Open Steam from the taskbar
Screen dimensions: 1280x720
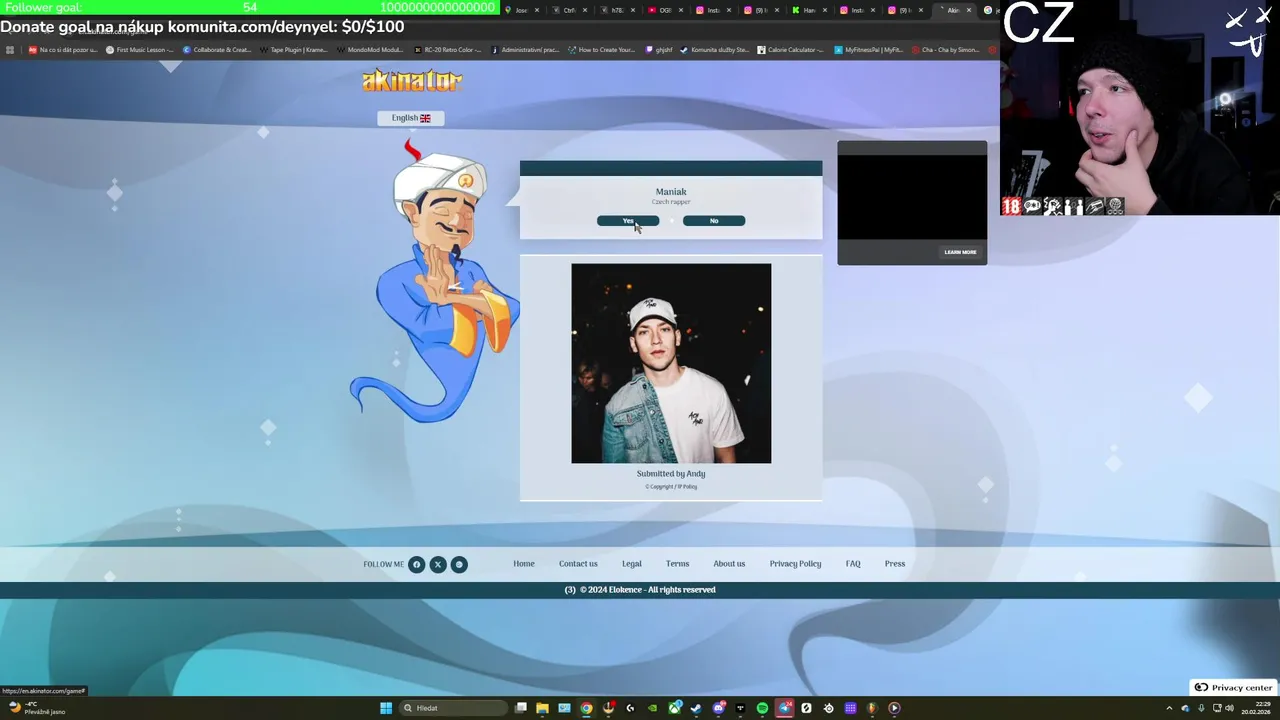tap(696, 708)
